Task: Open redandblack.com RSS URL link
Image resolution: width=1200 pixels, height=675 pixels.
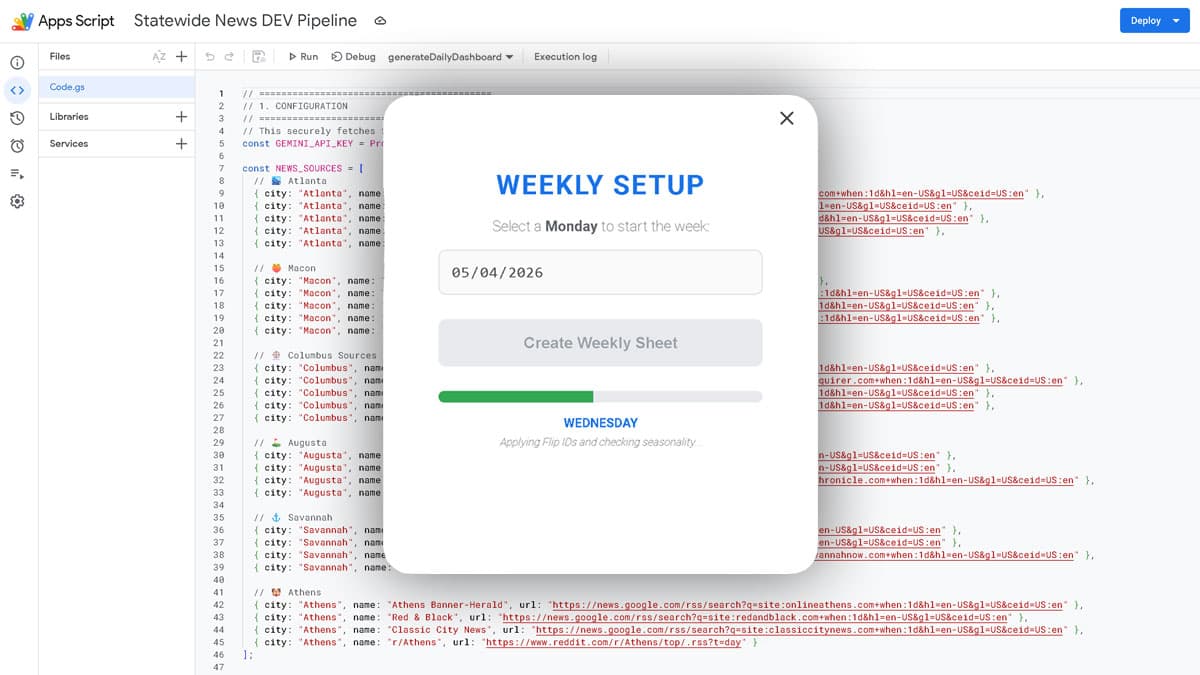Action: point(754,618)
